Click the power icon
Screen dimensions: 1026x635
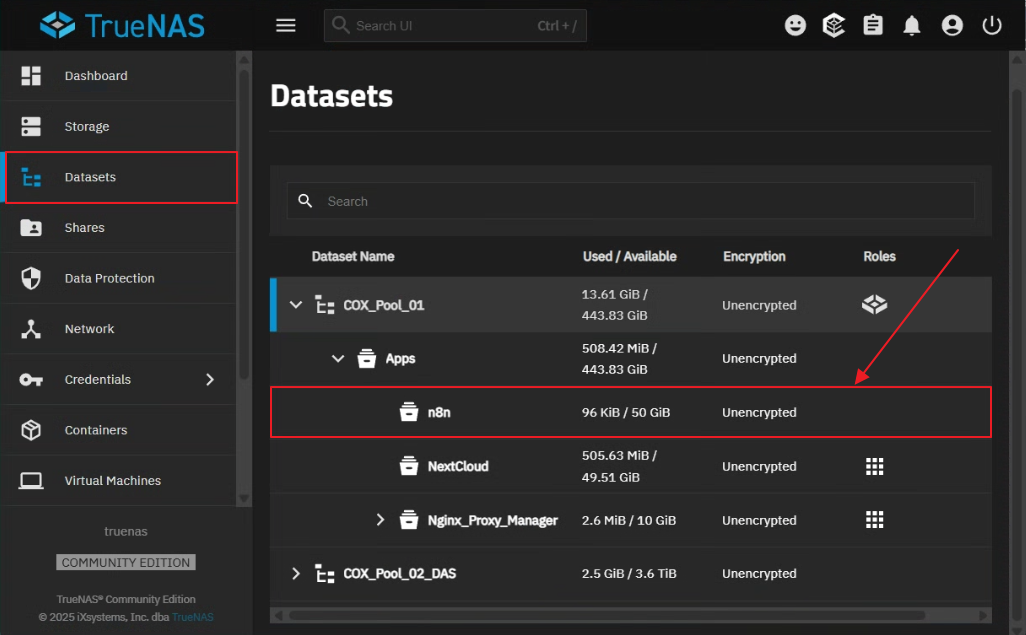[x=991, y=26]
